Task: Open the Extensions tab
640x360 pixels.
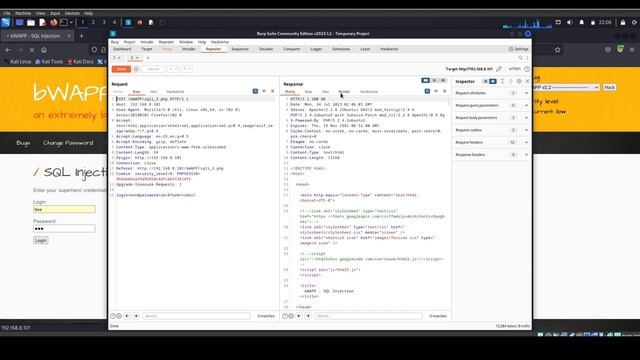Action: point(341,49)
